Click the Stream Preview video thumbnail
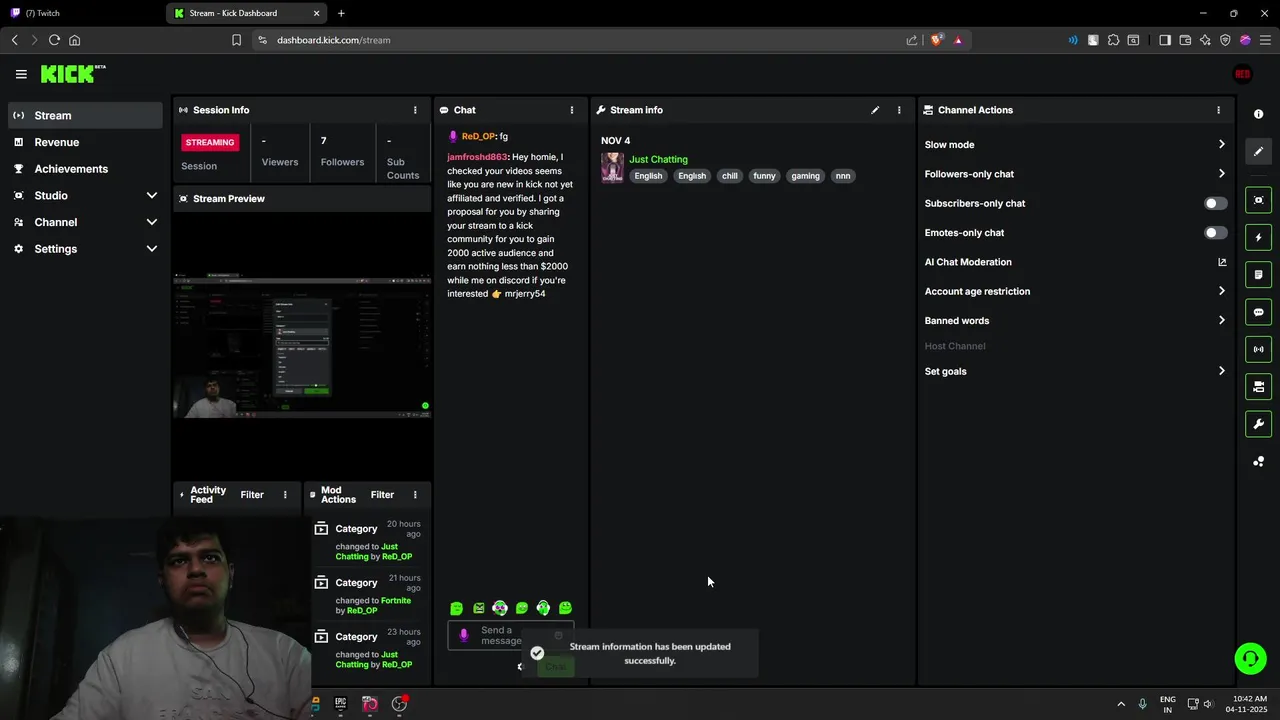The image size is (1280, 720). [x=302, y=345]
